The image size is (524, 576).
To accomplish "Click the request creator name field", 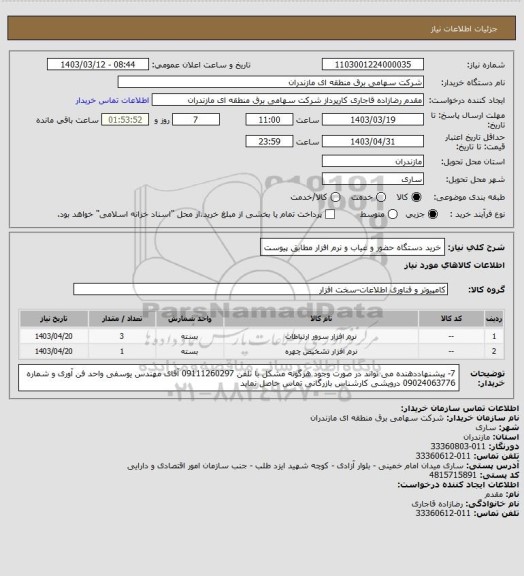I will [288, 100].
